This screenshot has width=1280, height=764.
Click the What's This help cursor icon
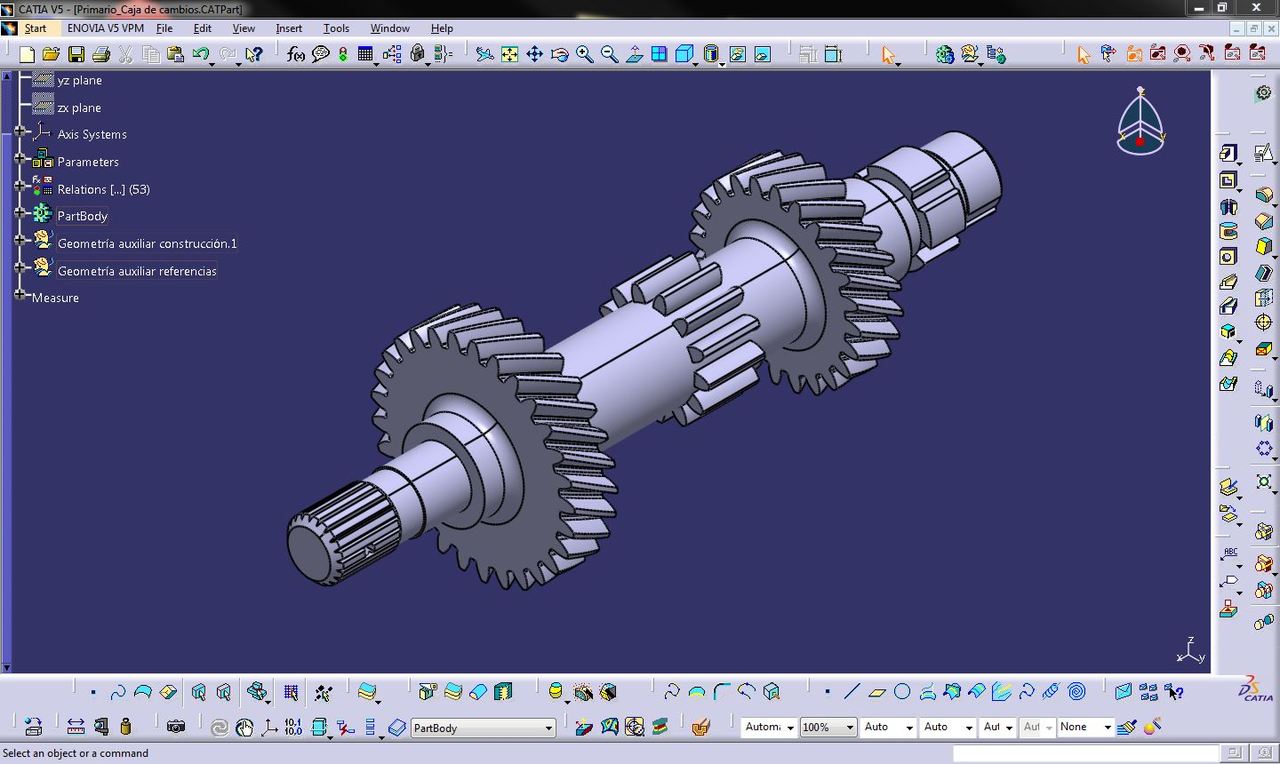tap(254, 54)
